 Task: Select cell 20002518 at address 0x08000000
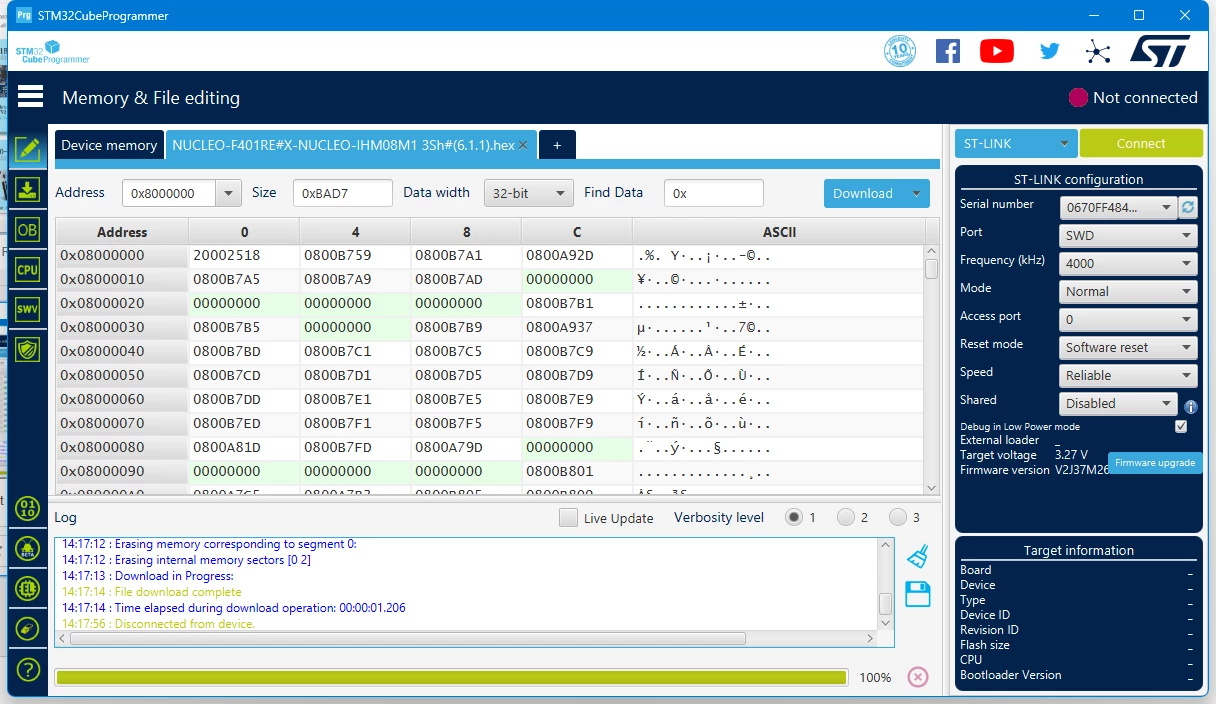[x=244, y=255]
